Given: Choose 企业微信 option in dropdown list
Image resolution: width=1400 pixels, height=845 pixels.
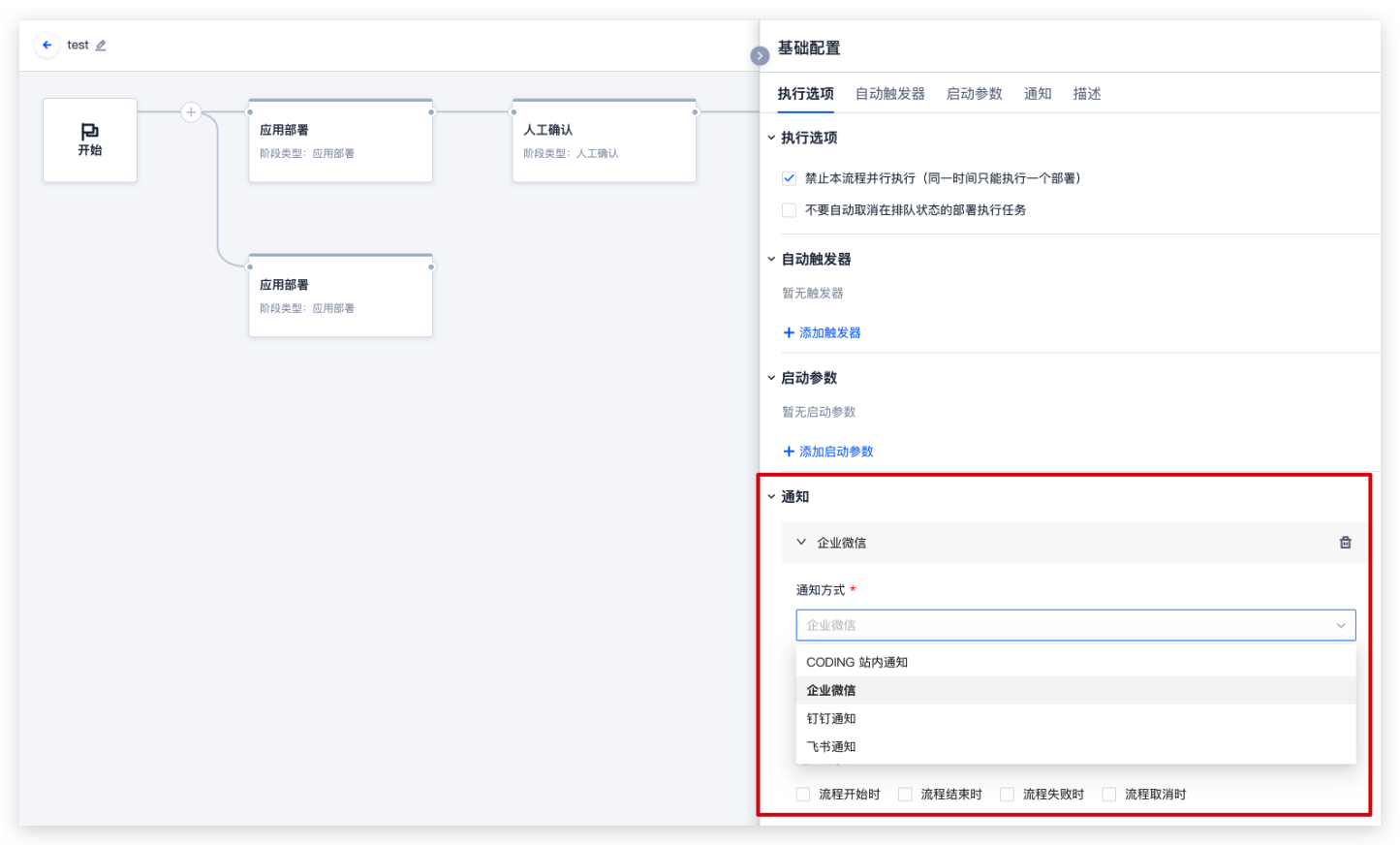Looking at the screenshot, I should coord(1075,691).
